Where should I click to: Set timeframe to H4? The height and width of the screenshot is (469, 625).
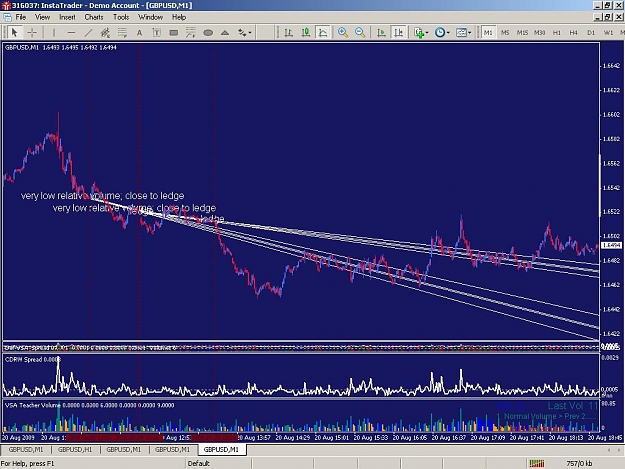(574, 32)
